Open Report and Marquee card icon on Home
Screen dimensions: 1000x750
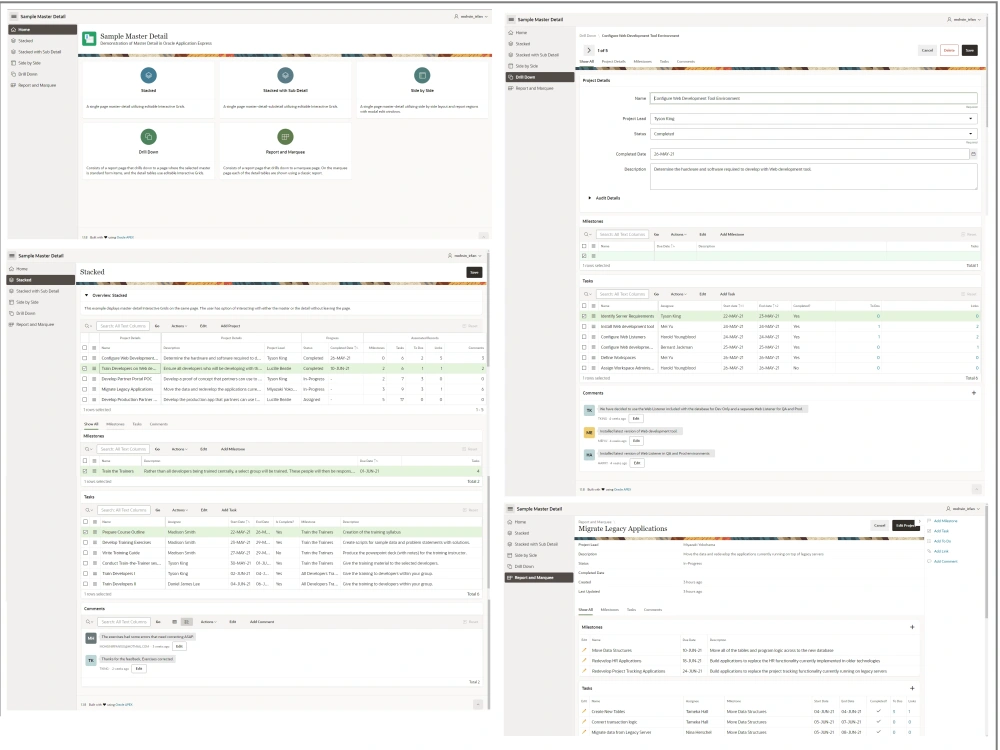pos(285,136)
